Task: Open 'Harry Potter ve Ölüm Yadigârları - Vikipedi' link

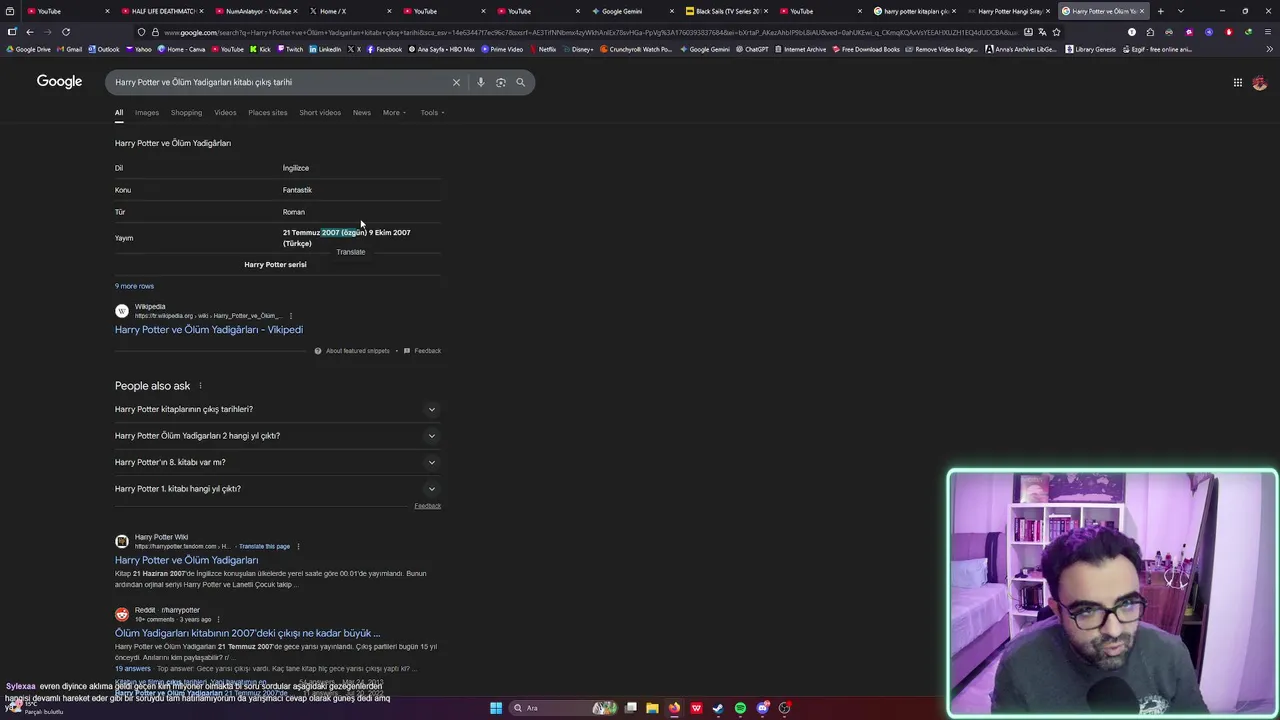Action: tap(209, 330)
